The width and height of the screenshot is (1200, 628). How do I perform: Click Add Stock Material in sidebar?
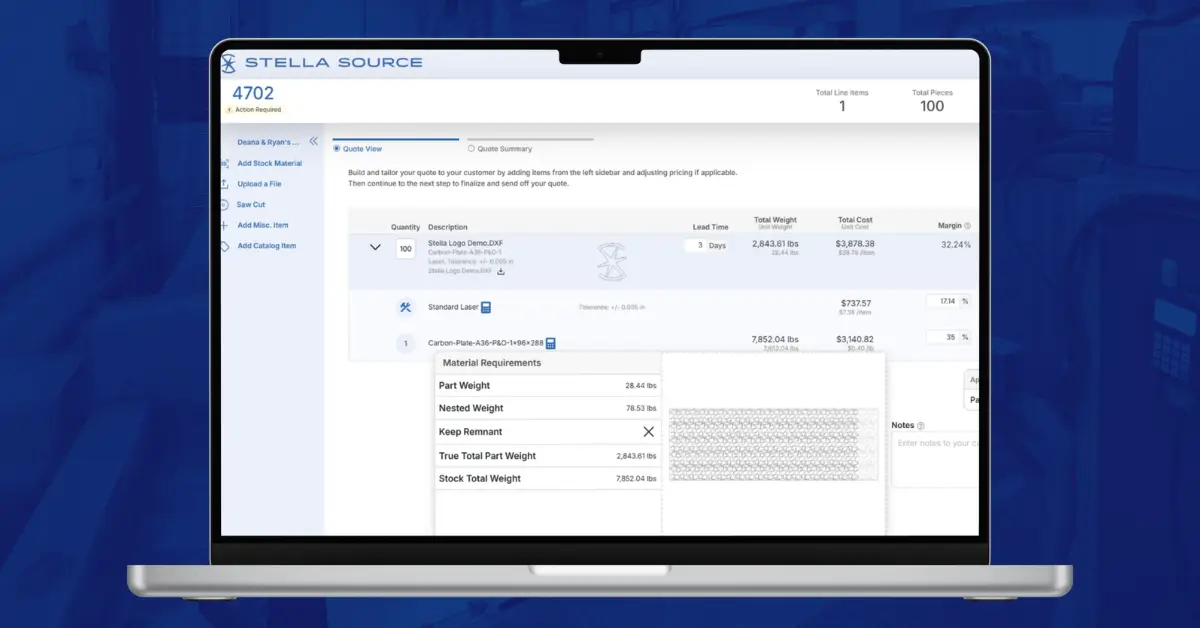269,163
